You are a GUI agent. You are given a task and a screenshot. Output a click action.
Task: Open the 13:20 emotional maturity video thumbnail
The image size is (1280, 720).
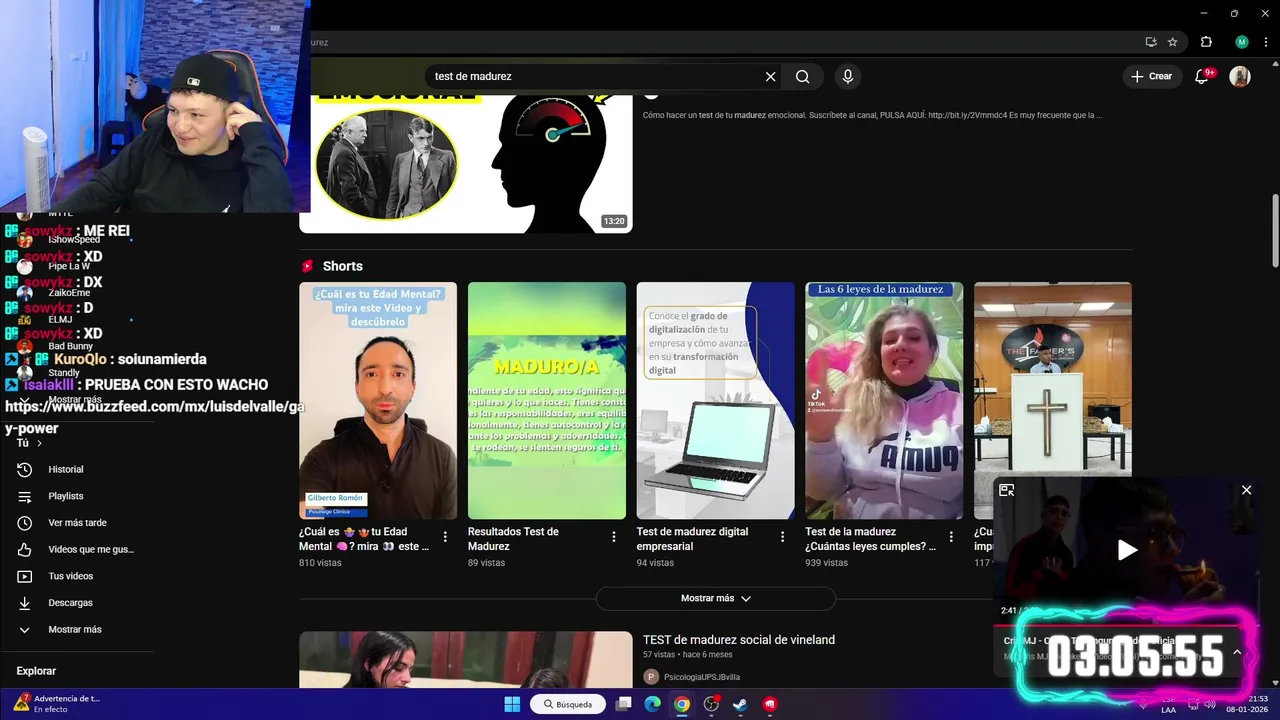pyautogui.click(x=466, y=164)
